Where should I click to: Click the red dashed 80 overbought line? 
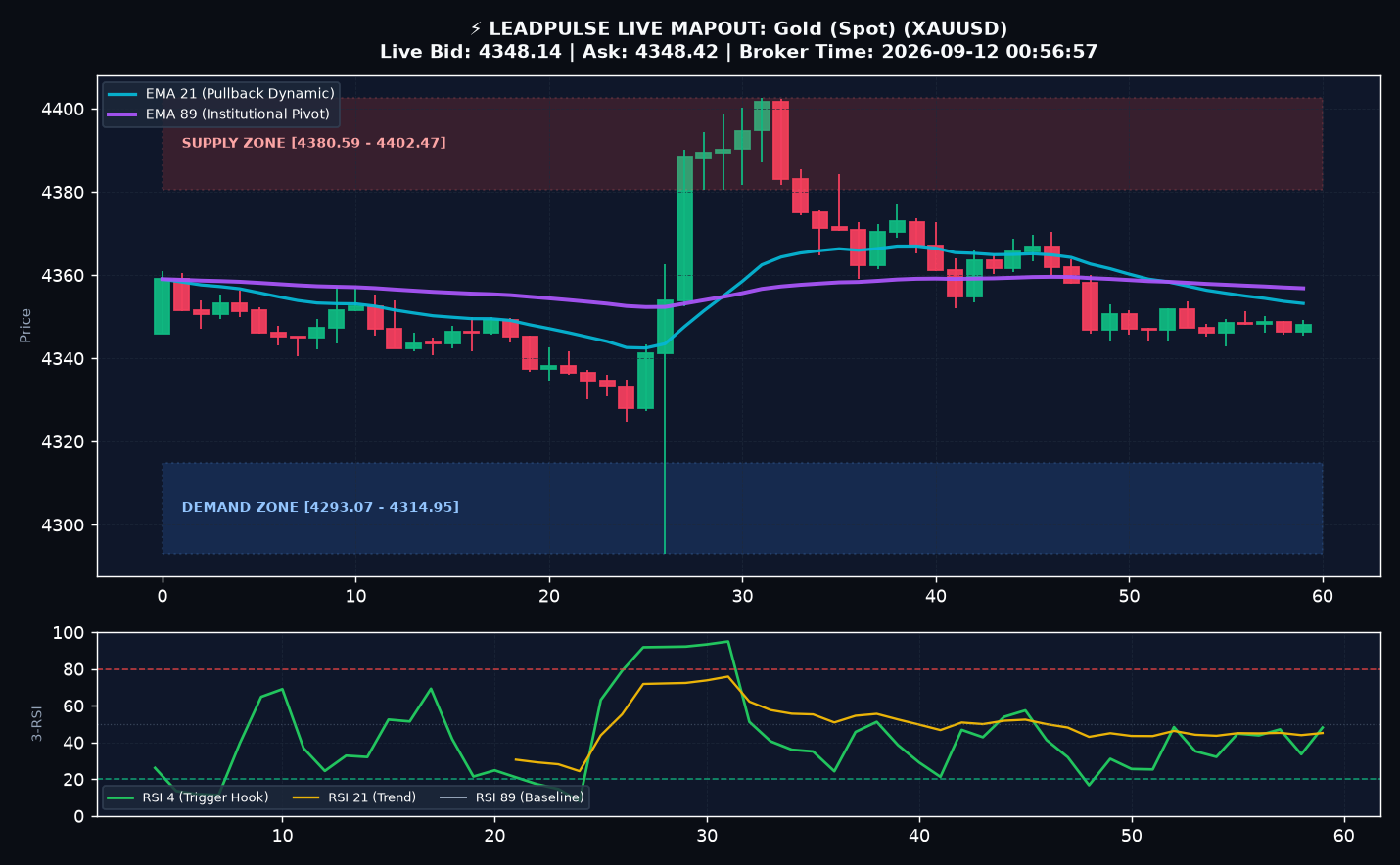click(738, 669)
